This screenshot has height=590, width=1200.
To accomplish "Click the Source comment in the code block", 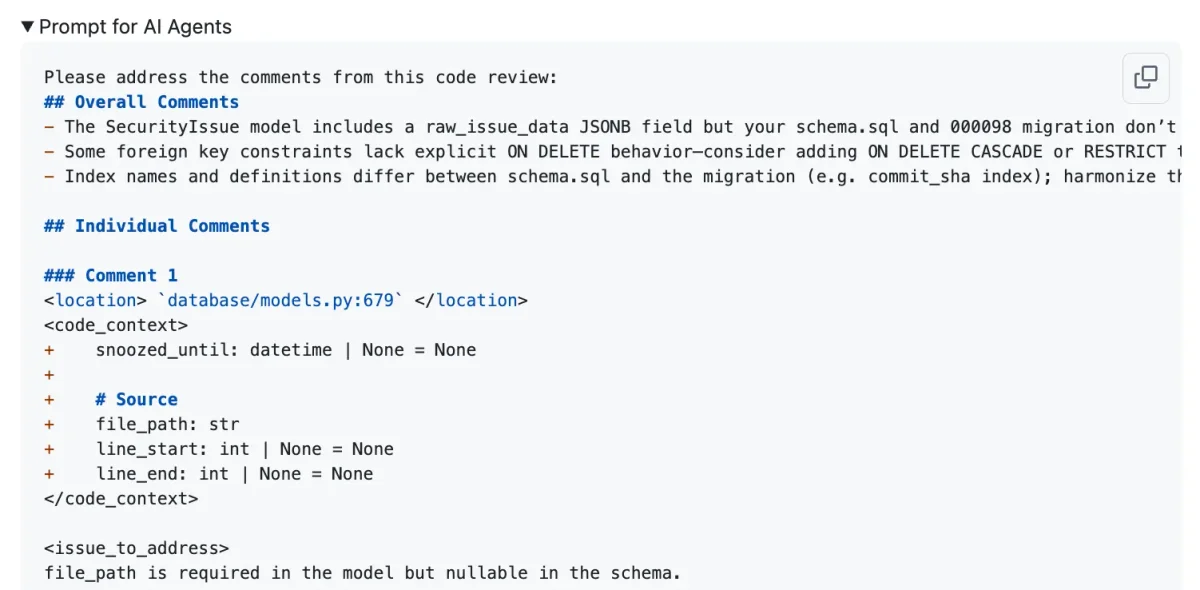I will click(x=136, y=398).
